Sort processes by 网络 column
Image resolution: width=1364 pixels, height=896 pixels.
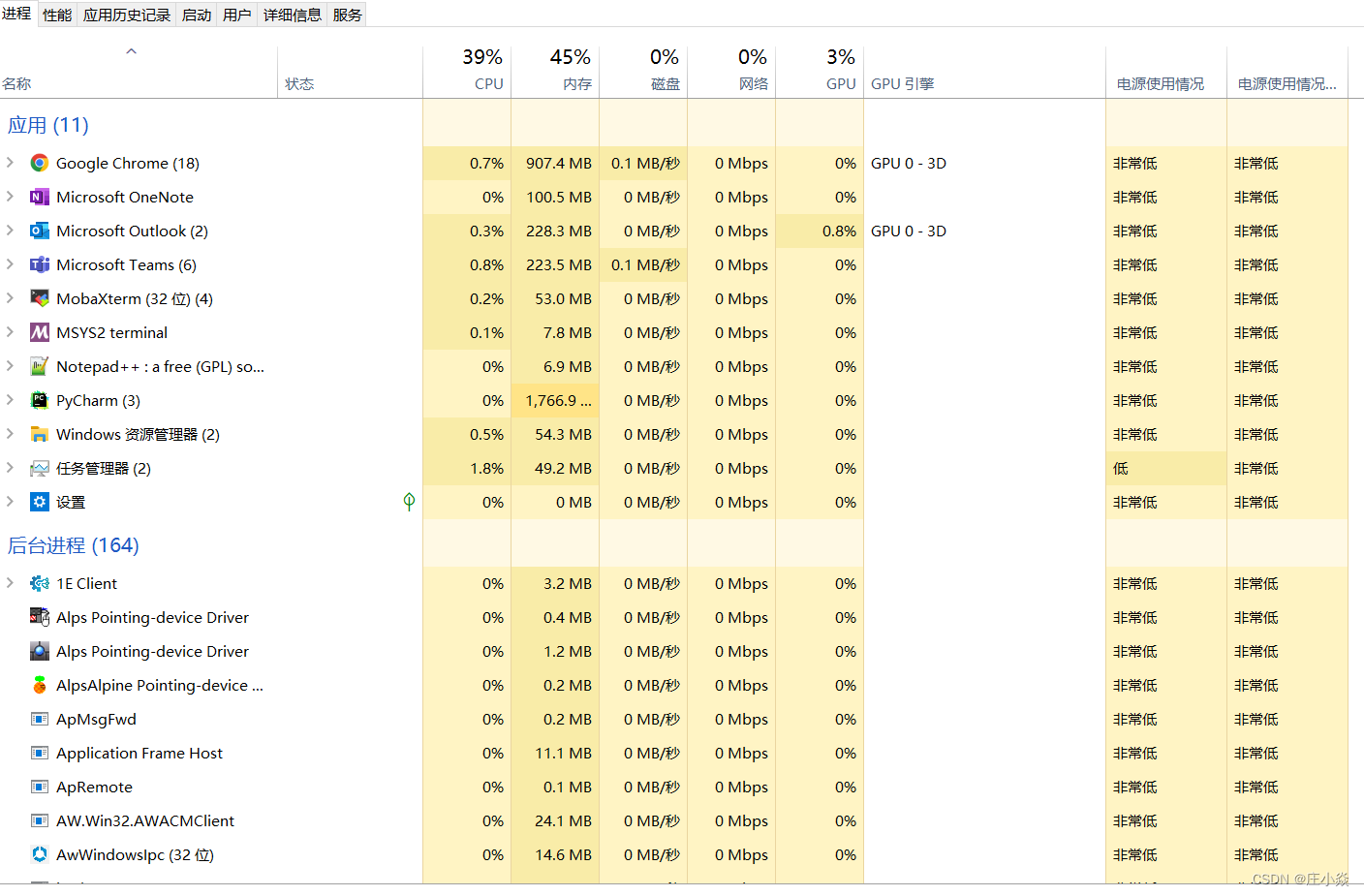coord(731,72)
